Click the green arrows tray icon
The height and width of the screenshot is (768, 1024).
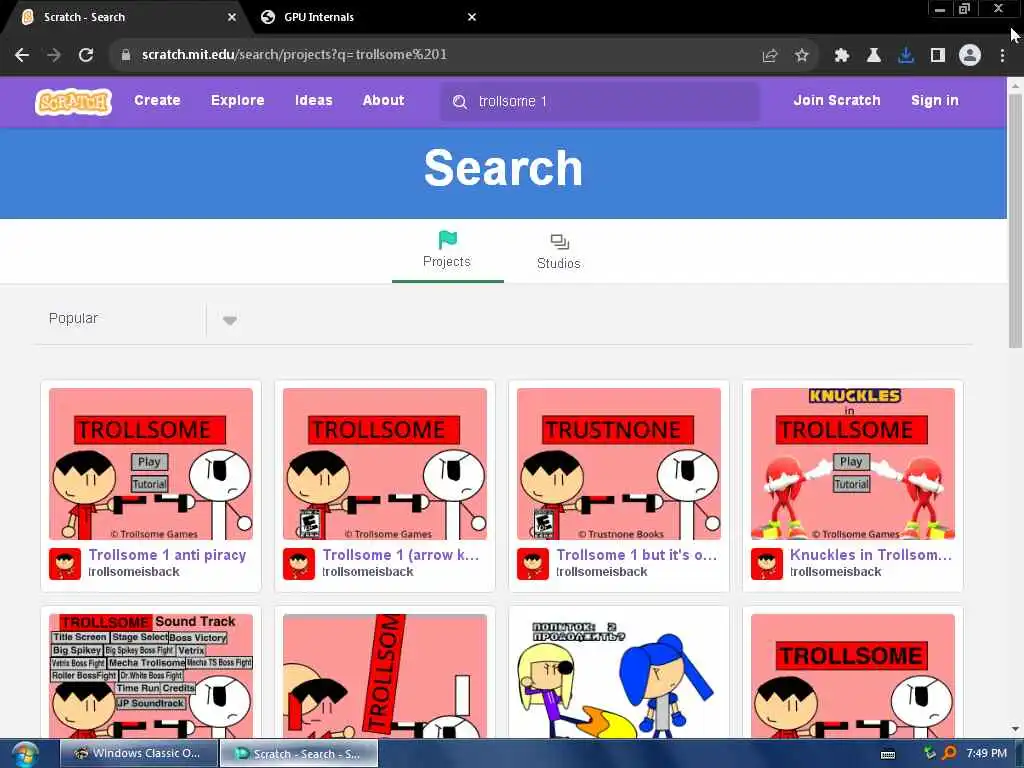coord(929,753)
